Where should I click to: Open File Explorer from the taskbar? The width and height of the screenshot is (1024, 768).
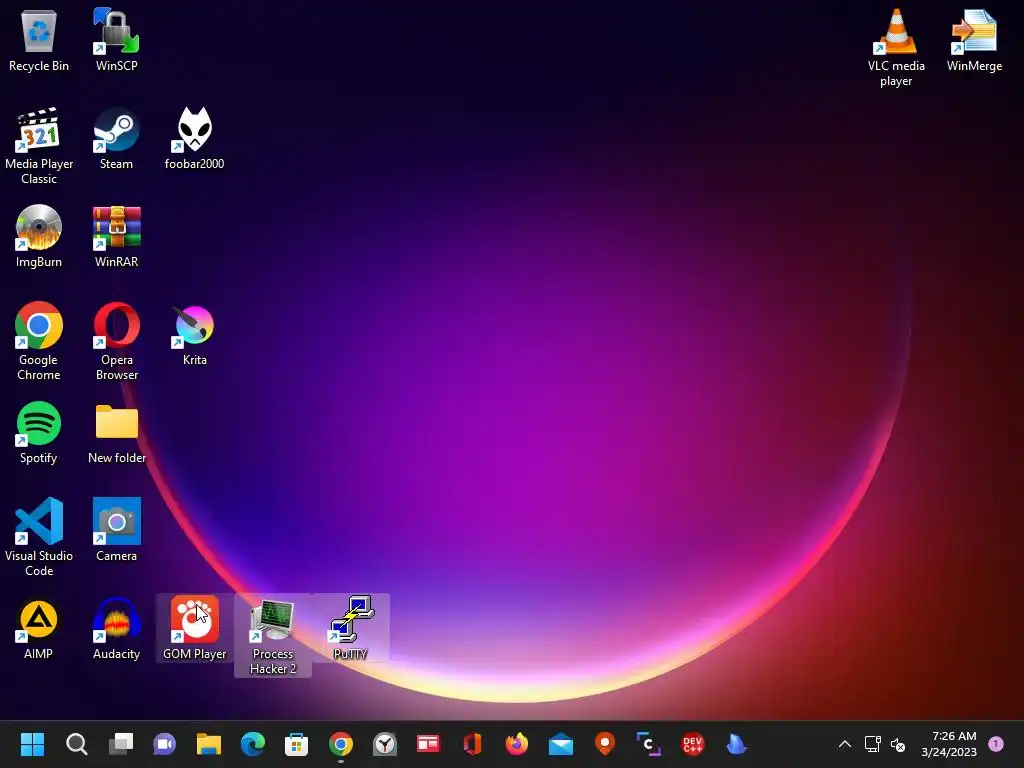[209, 744]
